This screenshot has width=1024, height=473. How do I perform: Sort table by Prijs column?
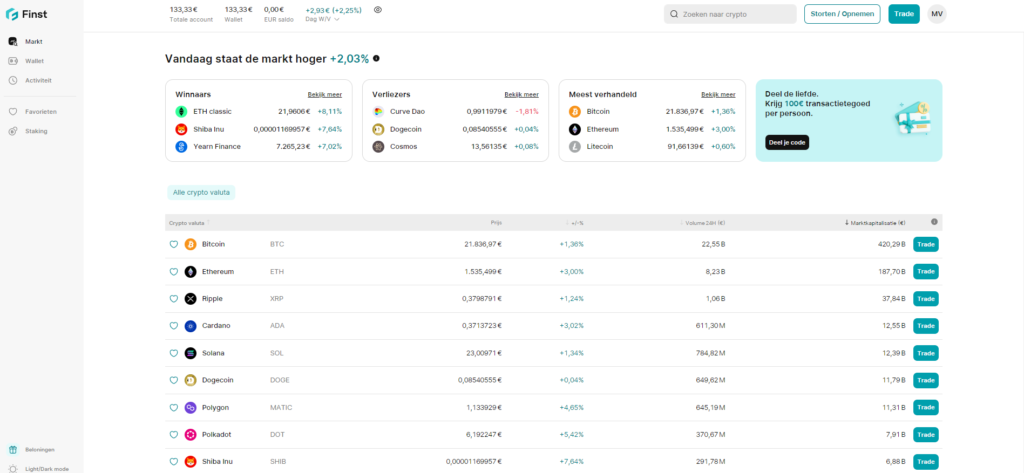pos(496,223)
